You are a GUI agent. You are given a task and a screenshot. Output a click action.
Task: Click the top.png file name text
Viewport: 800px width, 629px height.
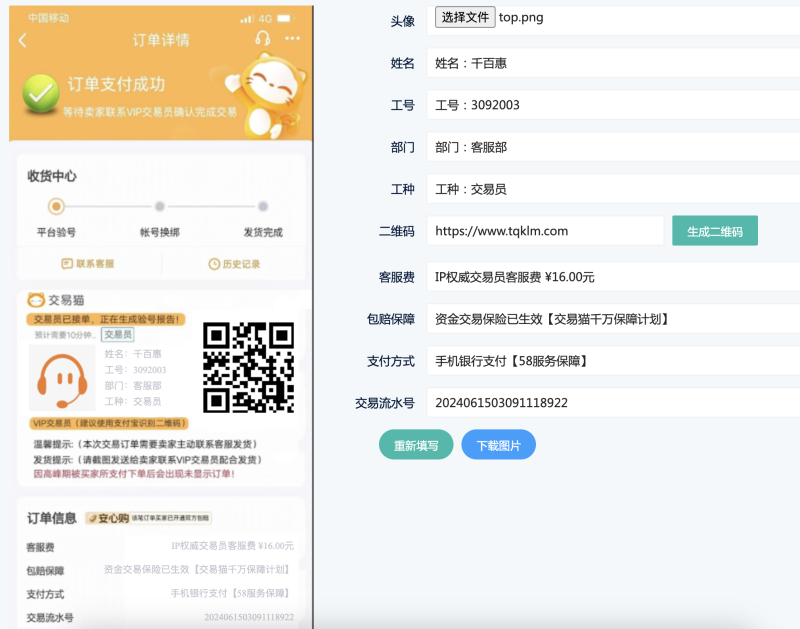coord(521,18)
